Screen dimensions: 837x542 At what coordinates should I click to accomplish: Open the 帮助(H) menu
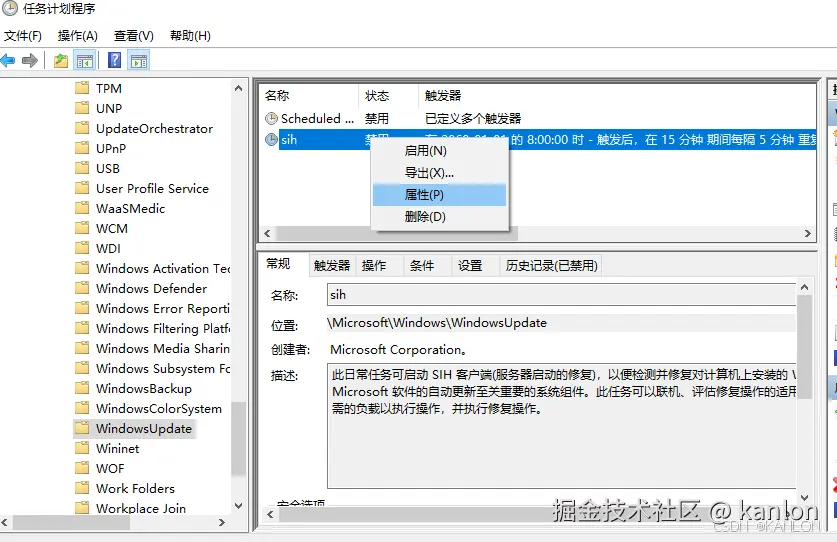190,36
